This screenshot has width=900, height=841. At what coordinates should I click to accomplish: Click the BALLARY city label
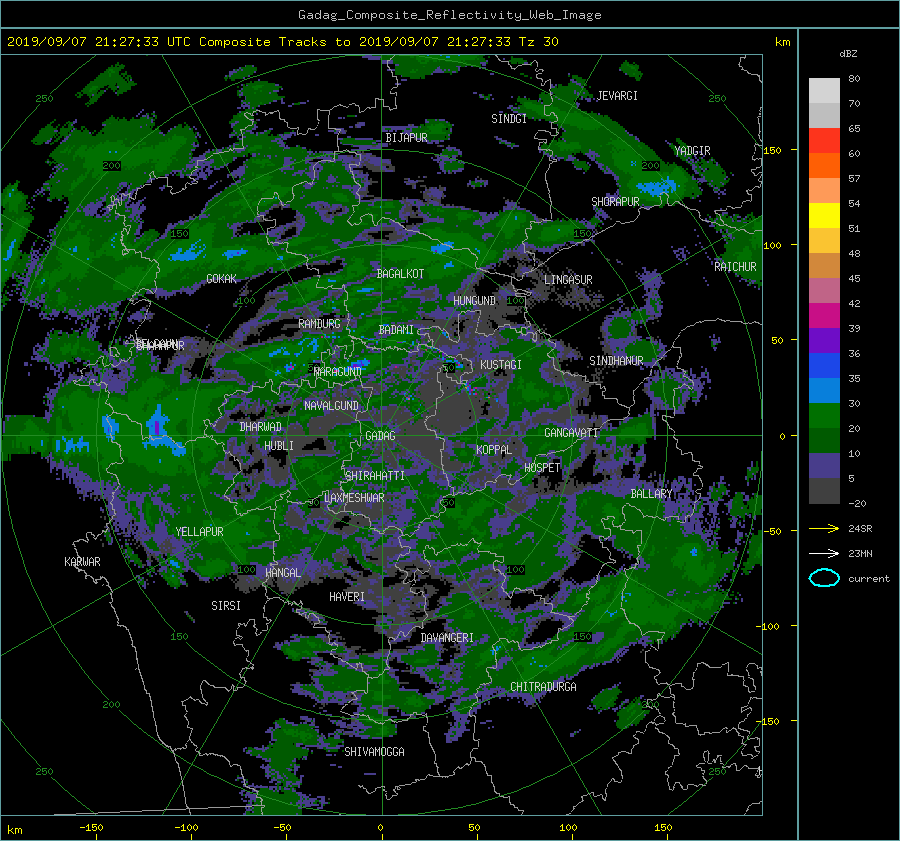[651, 494]
